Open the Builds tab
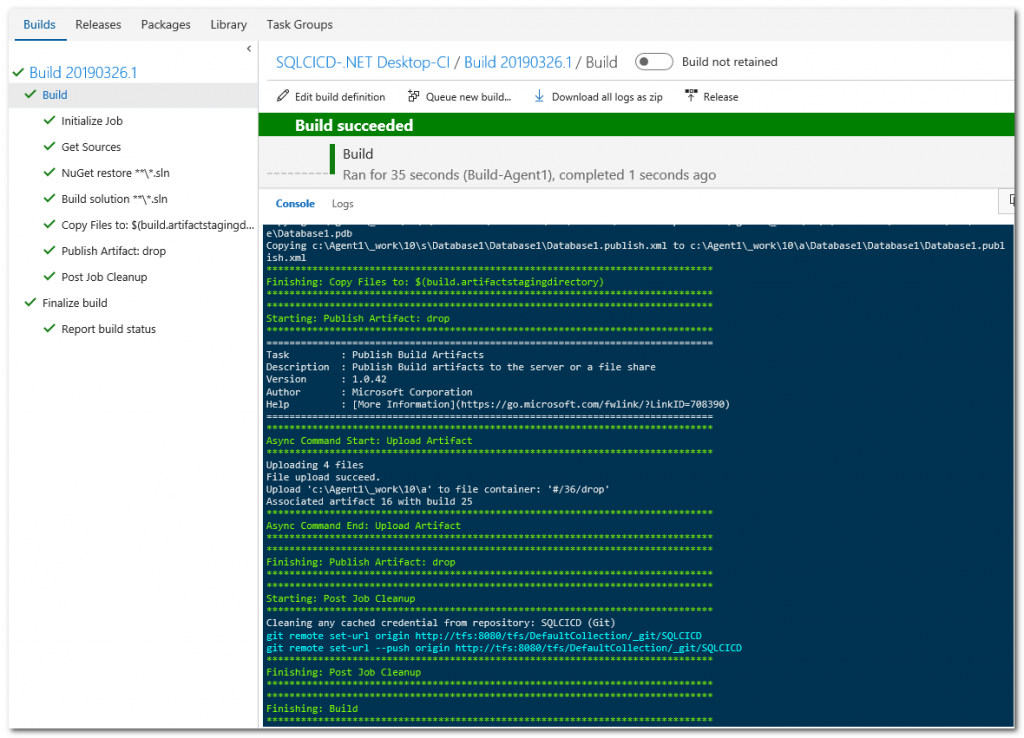1024x738 pixels. (39, 25)
